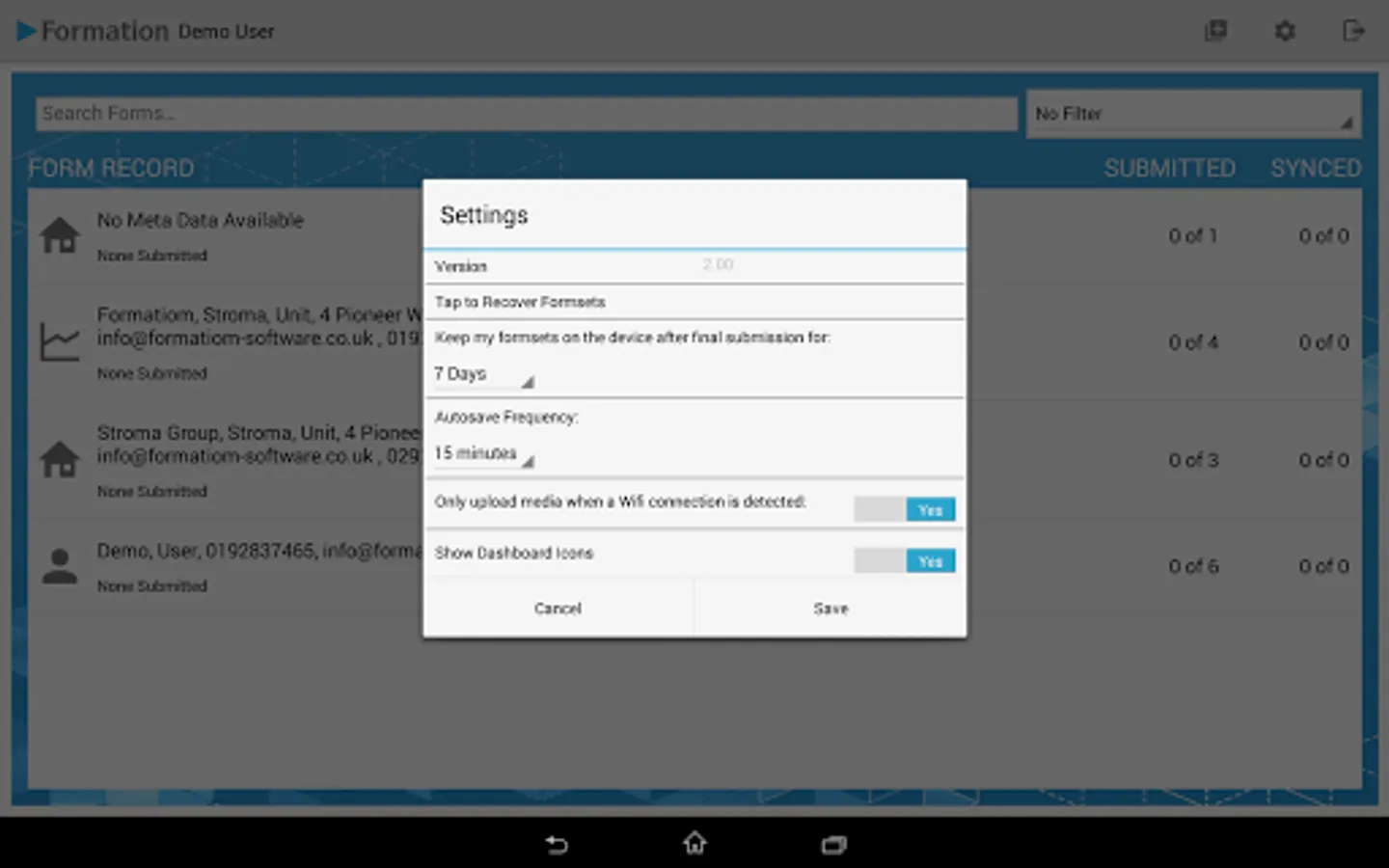Image resolution: width=1389 pixels, height=868 pixels.
Task: Toggle Only upload media on Wifi switch
Action: pos(905,509)
